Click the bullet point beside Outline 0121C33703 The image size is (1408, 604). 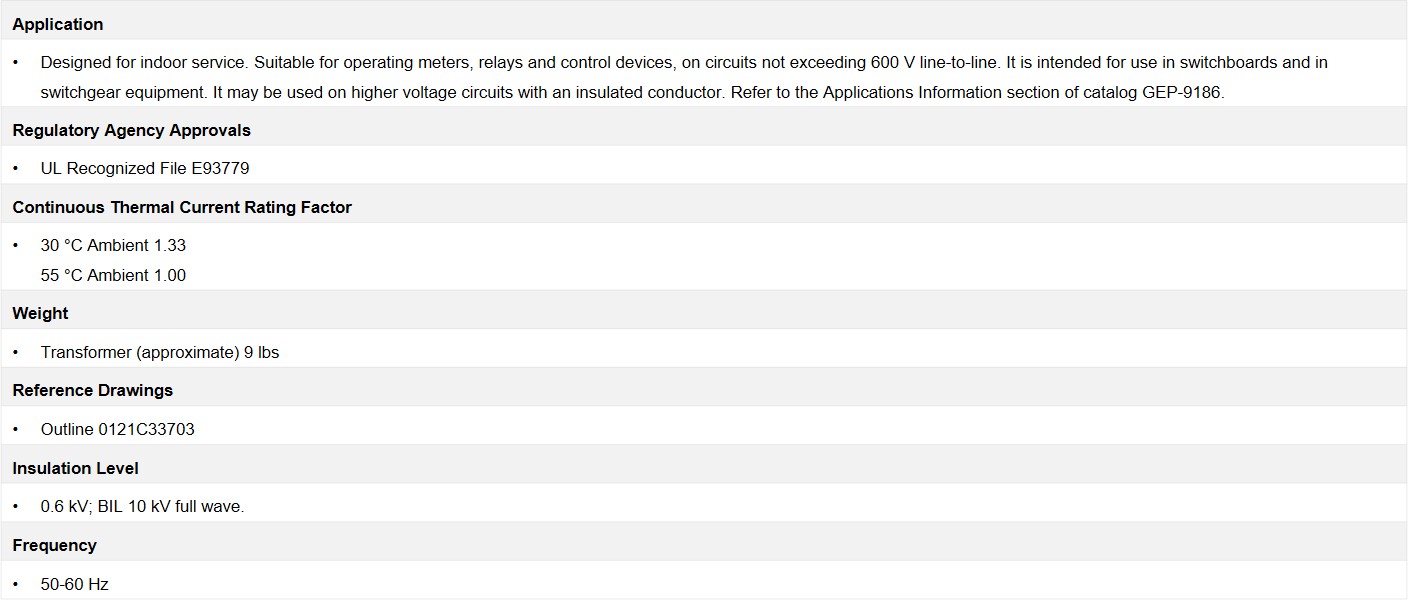[x=16, y=429]
